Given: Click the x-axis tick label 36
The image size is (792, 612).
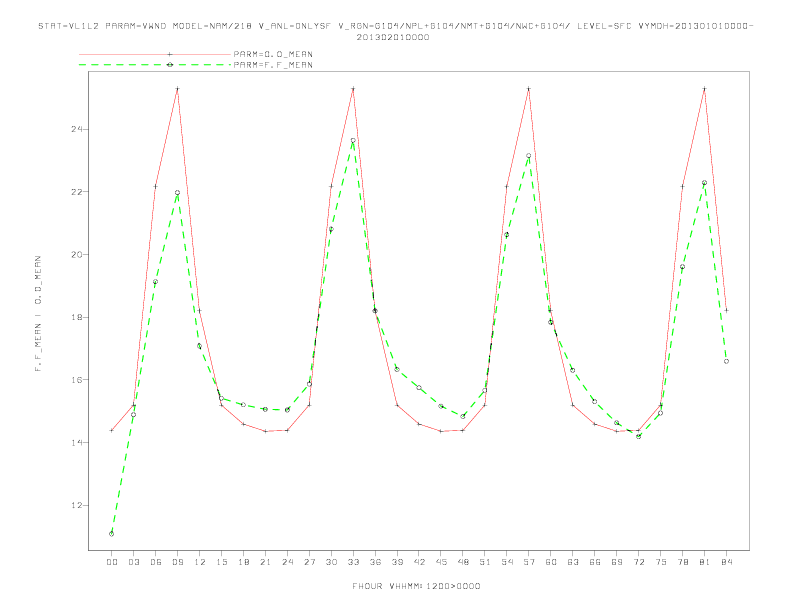Looking at the screenshot, I should point(375,562).
